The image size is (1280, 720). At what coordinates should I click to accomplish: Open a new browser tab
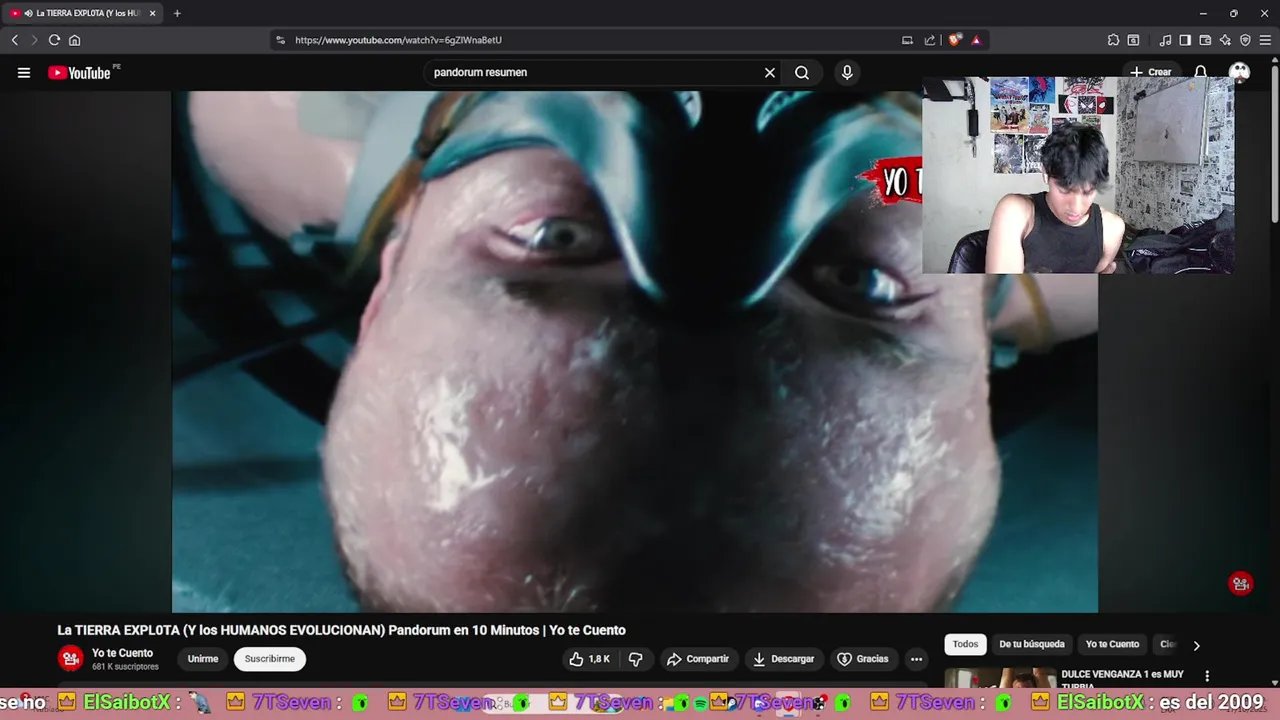(177, 13)
